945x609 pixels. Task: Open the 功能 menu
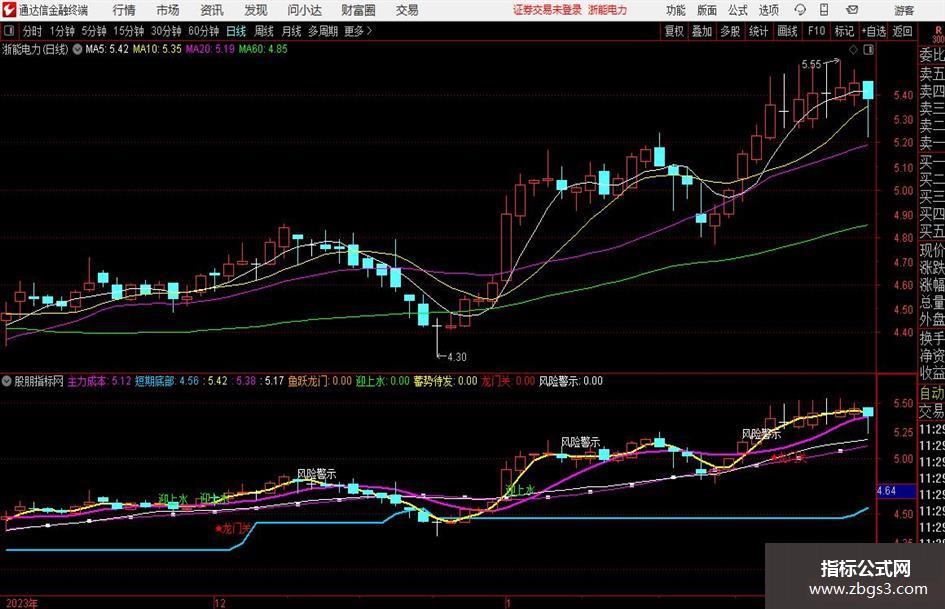[676, 10]
